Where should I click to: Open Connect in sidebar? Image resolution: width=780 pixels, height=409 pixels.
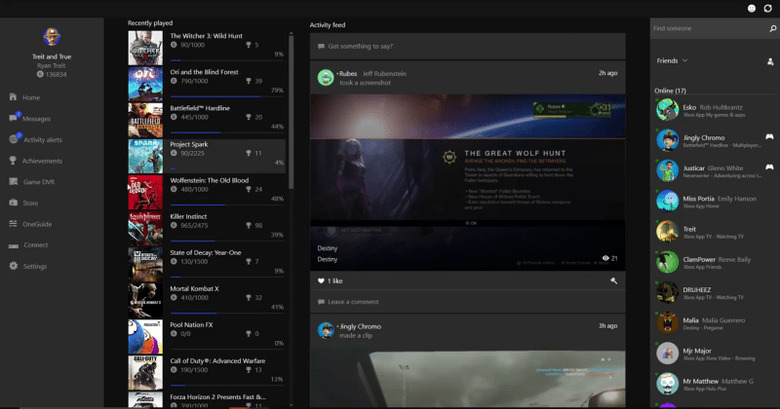click(28, 245)
